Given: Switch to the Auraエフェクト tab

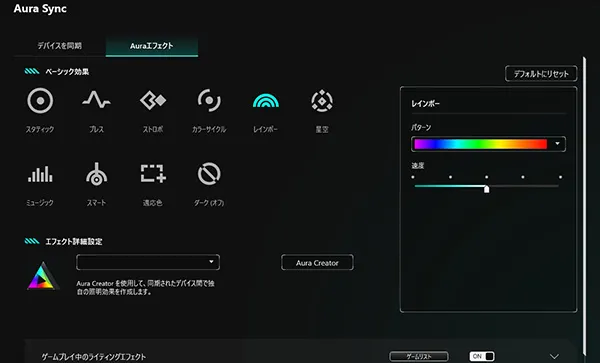Looking at the screenshot, I should pyautogui.click(x=152, y=46).
